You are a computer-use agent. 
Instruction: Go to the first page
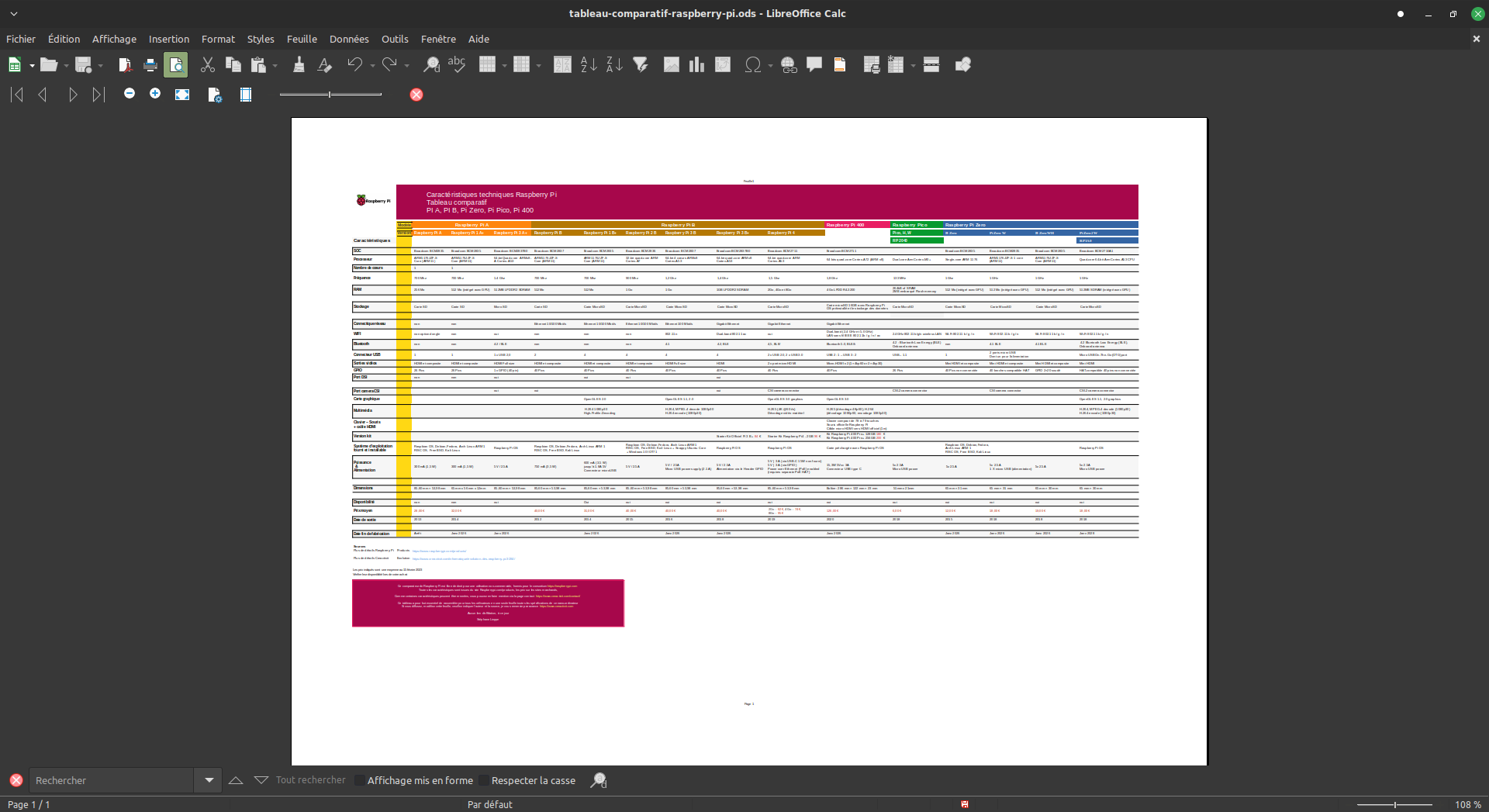click(17, 95)
